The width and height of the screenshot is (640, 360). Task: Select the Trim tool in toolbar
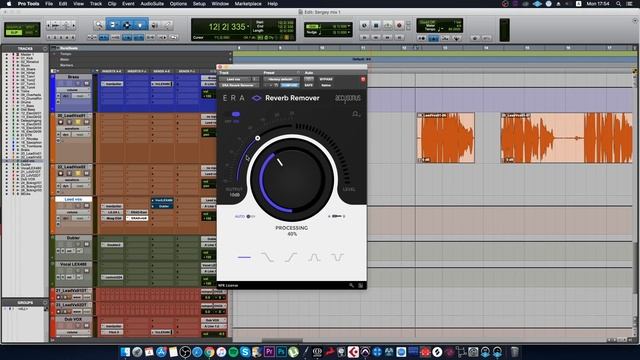(x=113, y=25)
